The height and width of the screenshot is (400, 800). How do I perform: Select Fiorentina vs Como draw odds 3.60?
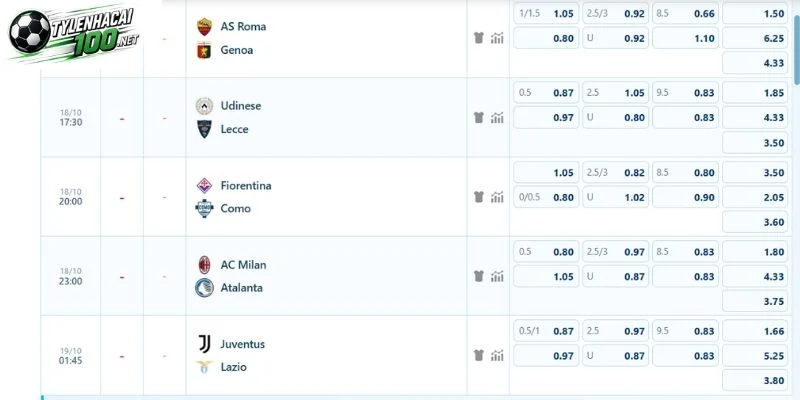755,222
